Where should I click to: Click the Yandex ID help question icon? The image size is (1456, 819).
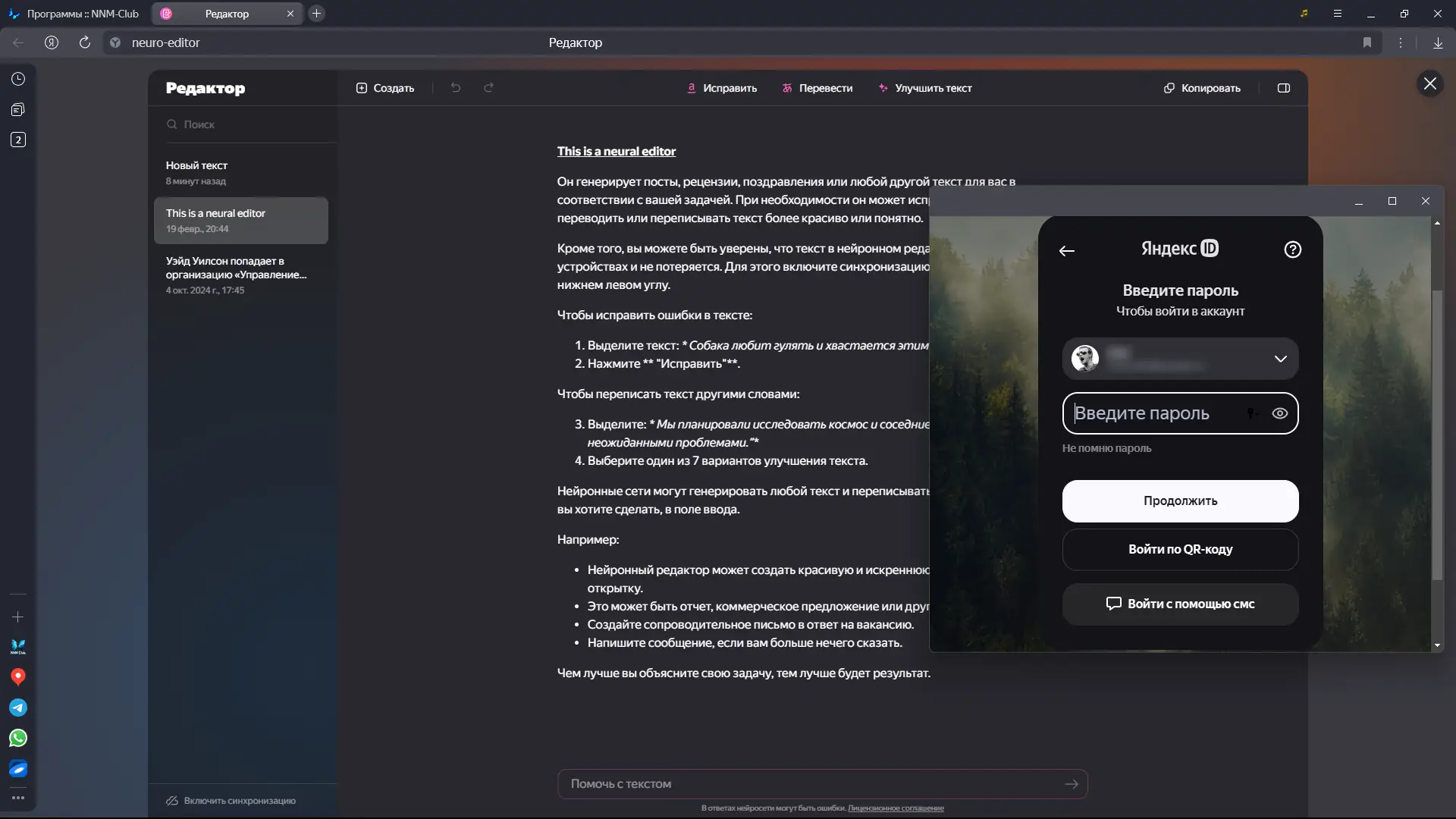coord(1293,249)
